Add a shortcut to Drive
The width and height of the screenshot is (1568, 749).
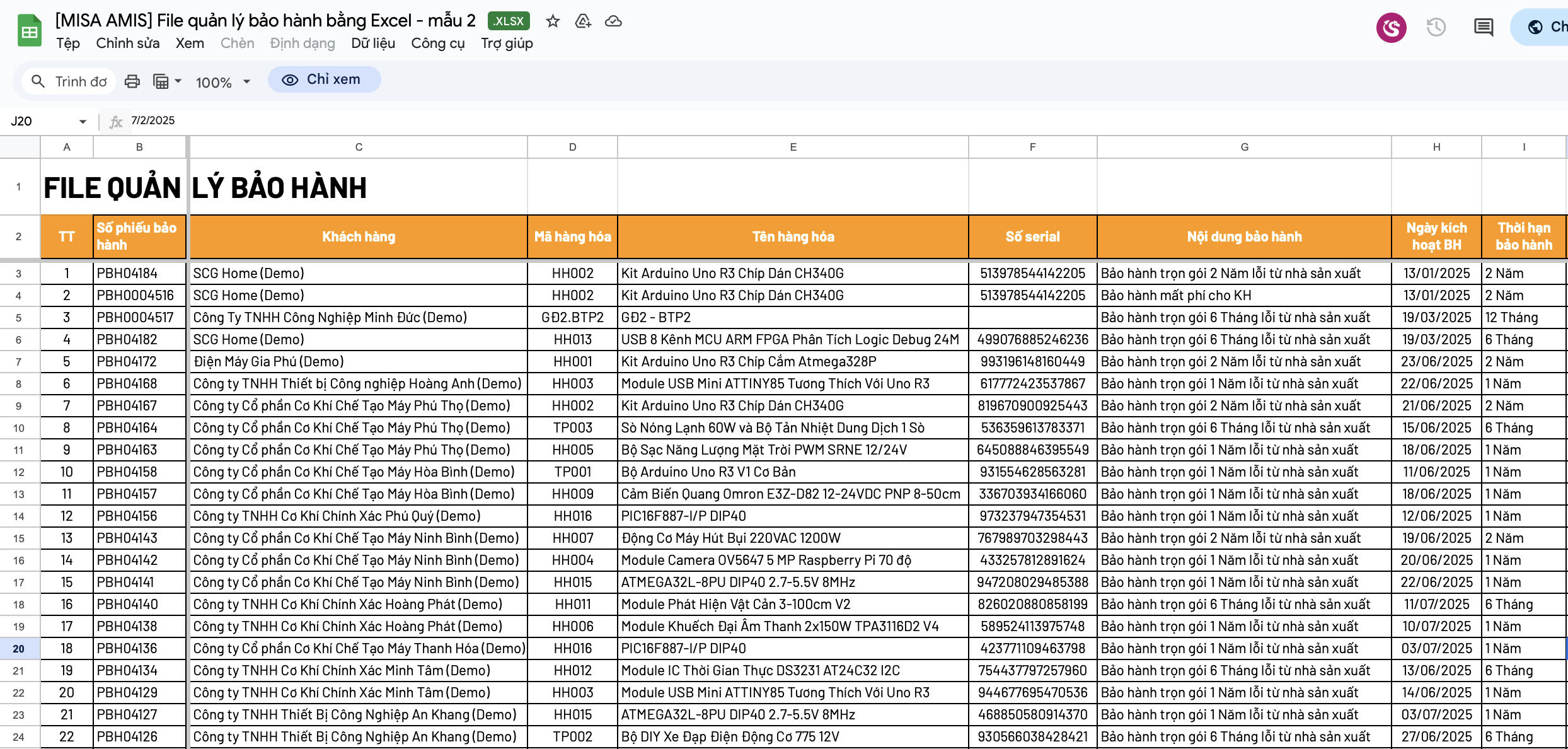583,21
